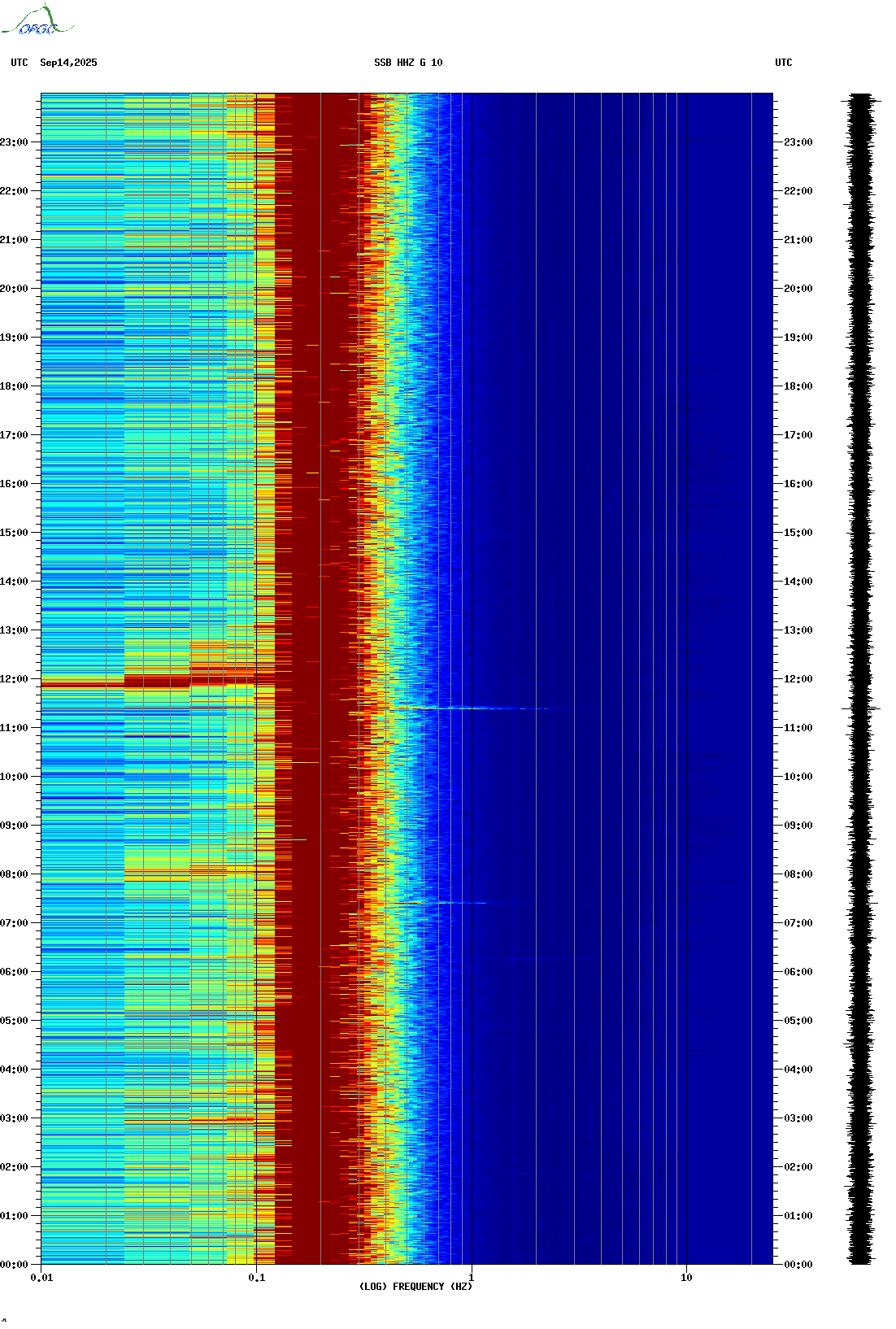The width and height of the screenshot is (896, 1329).
Task: Click the horizontal event streak near 11:30
Action: (484, 708)
